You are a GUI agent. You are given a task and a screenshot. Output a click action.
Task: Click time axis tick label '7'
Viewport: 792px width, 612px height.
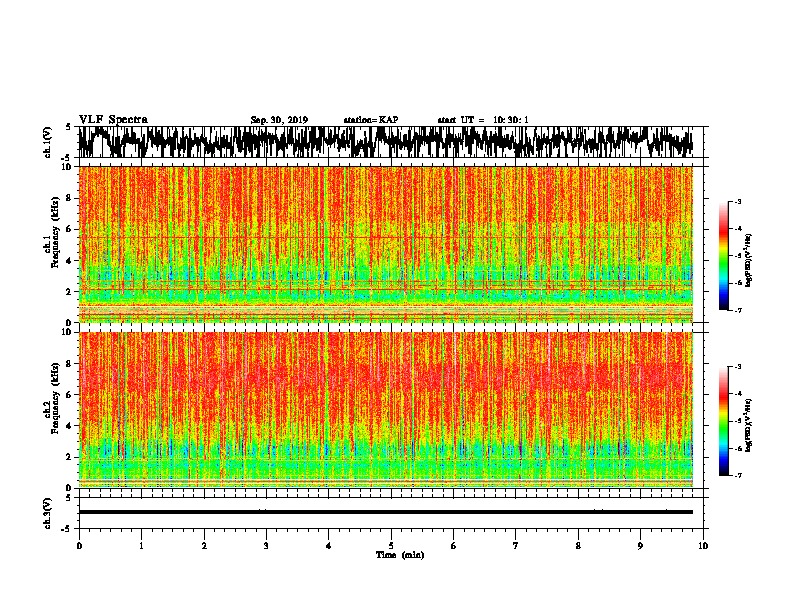pos(516,545)
